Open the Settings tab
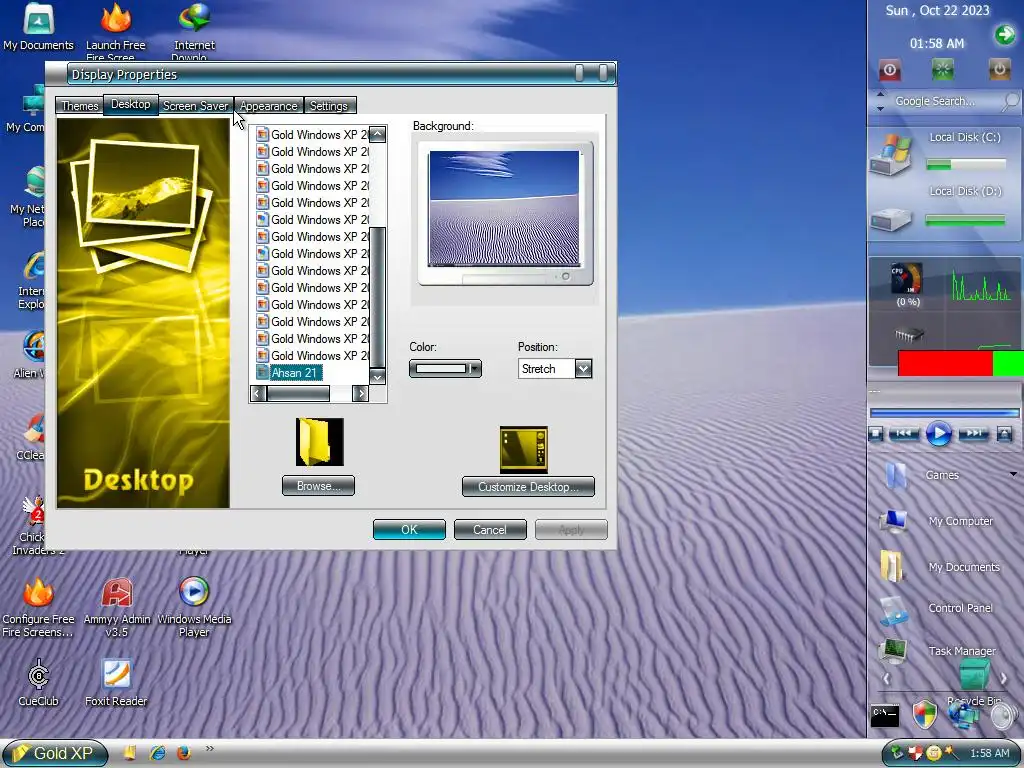Image resolution: width=1024 pixels, height=768 pixels. pyautogui.click(x=329, y=106)
